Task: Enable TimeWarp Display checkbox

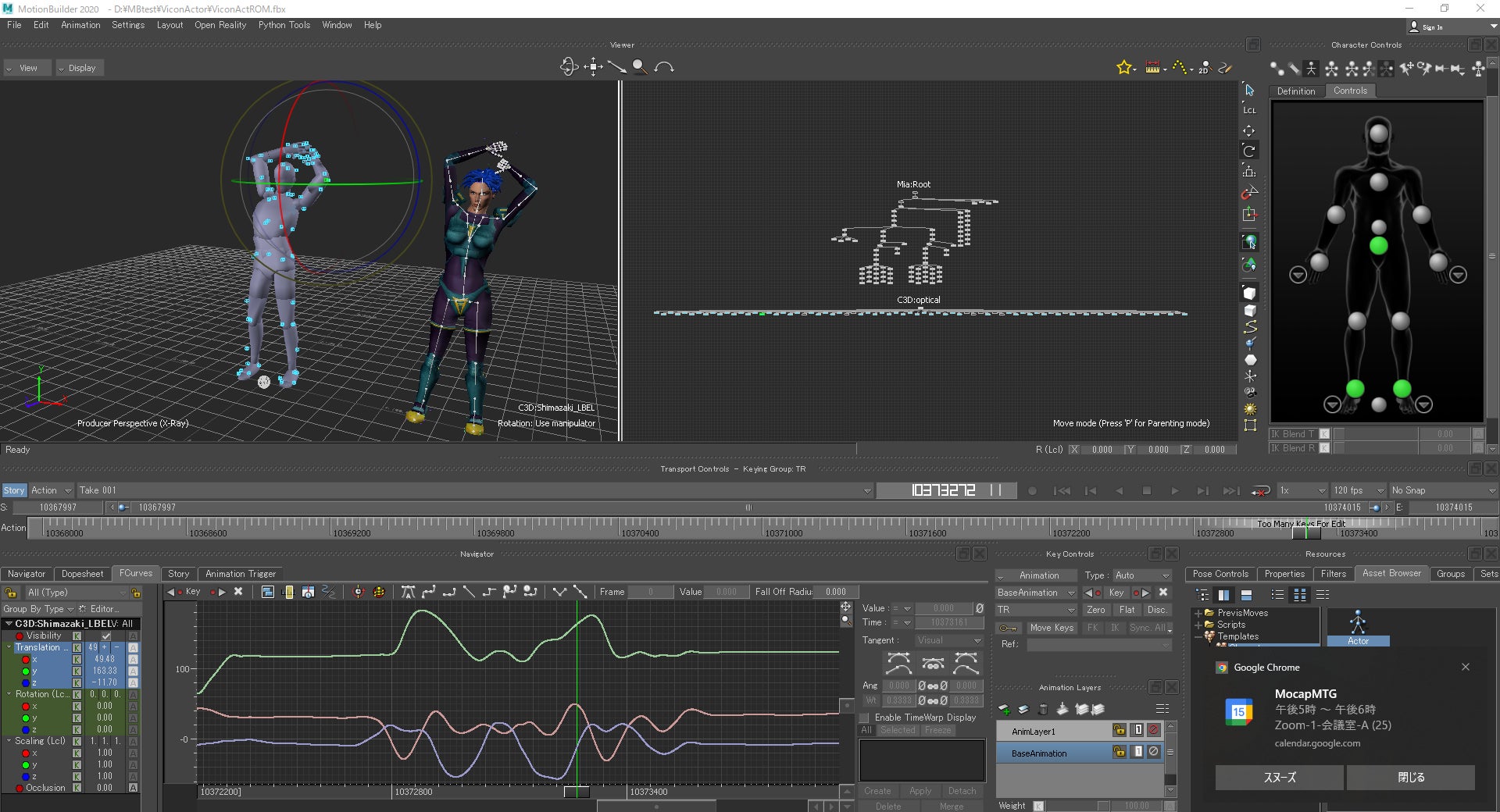Action: [x=865, y=718]
